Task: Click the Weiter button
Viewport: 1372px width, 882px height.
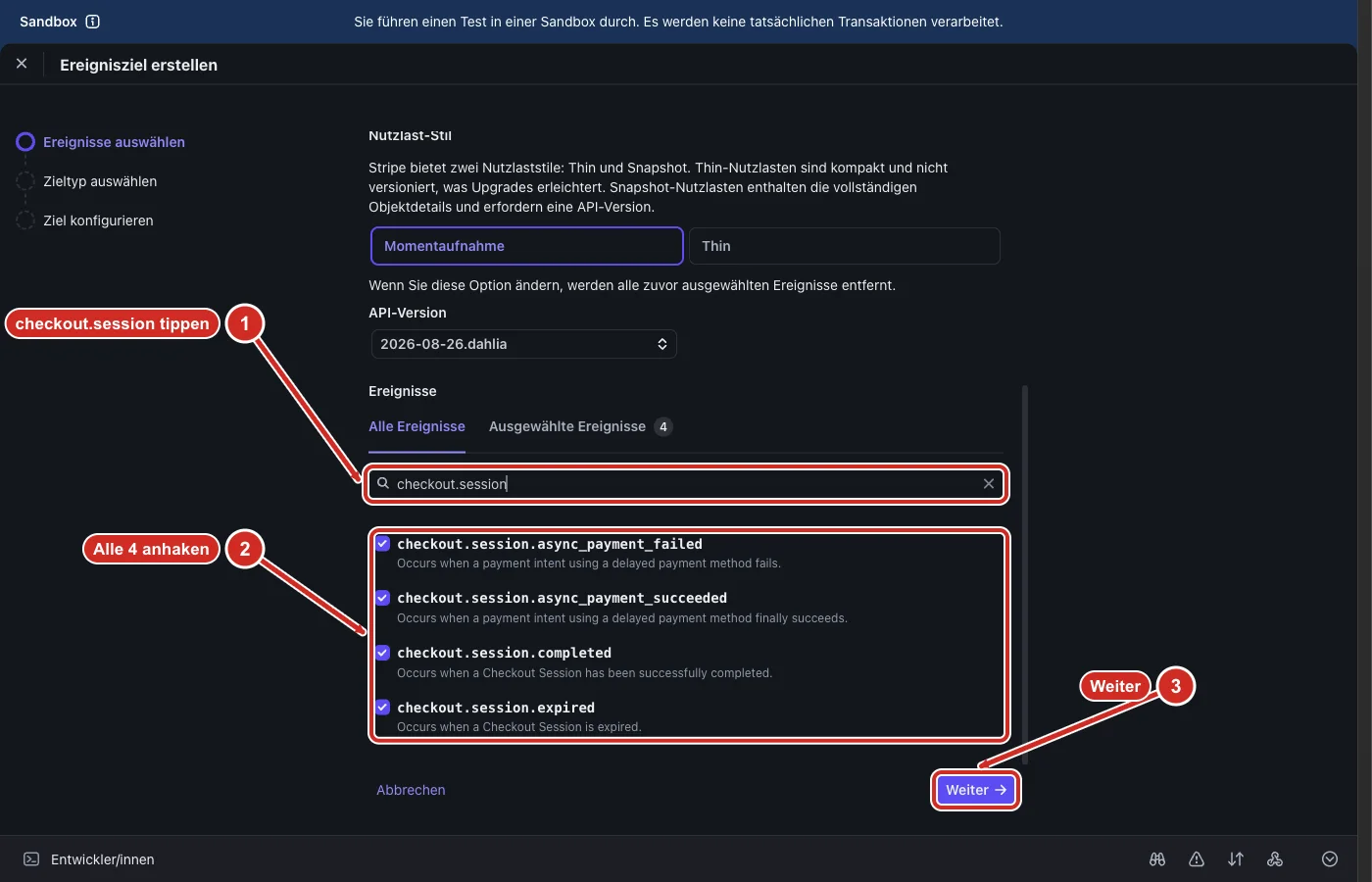Action: [x=976, y=790]
